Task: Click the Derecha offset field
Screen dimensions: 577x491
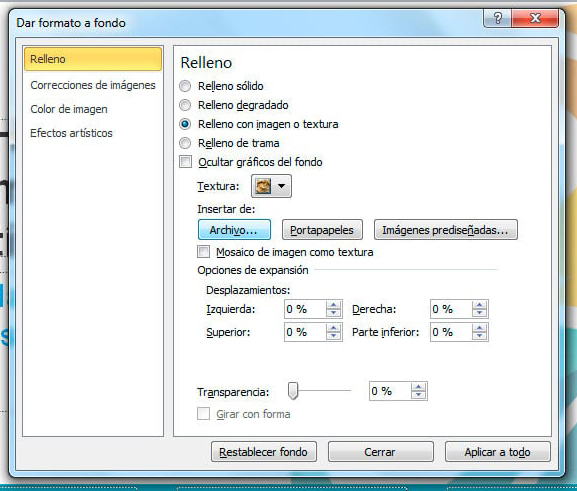Action: [451, 309]
